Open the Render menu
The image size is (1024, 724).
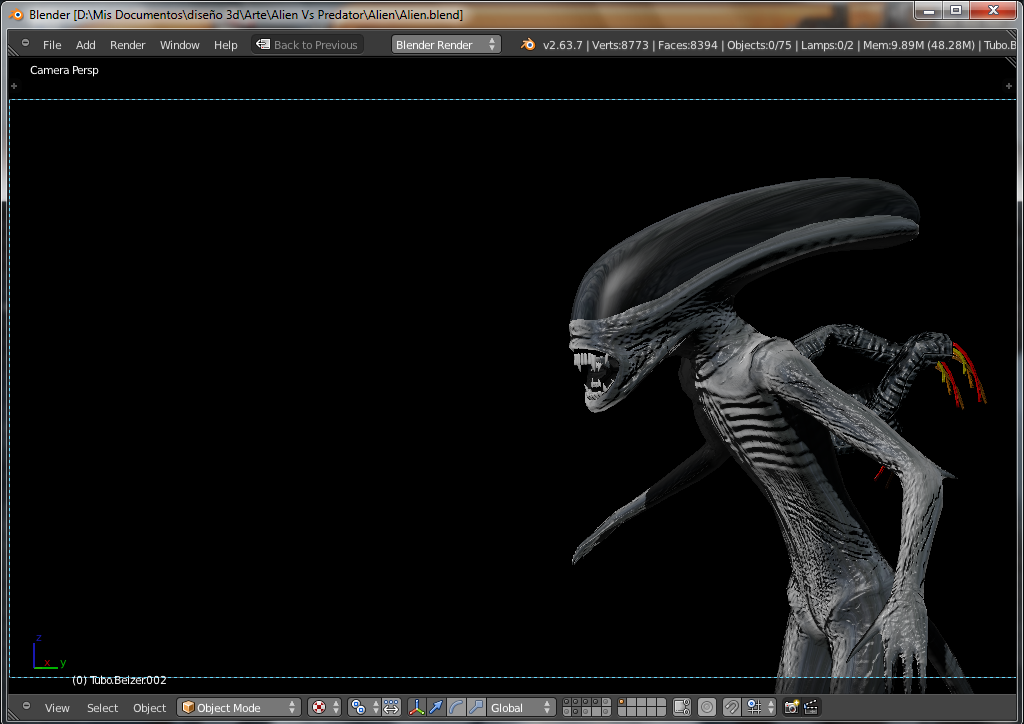[127, 45]
